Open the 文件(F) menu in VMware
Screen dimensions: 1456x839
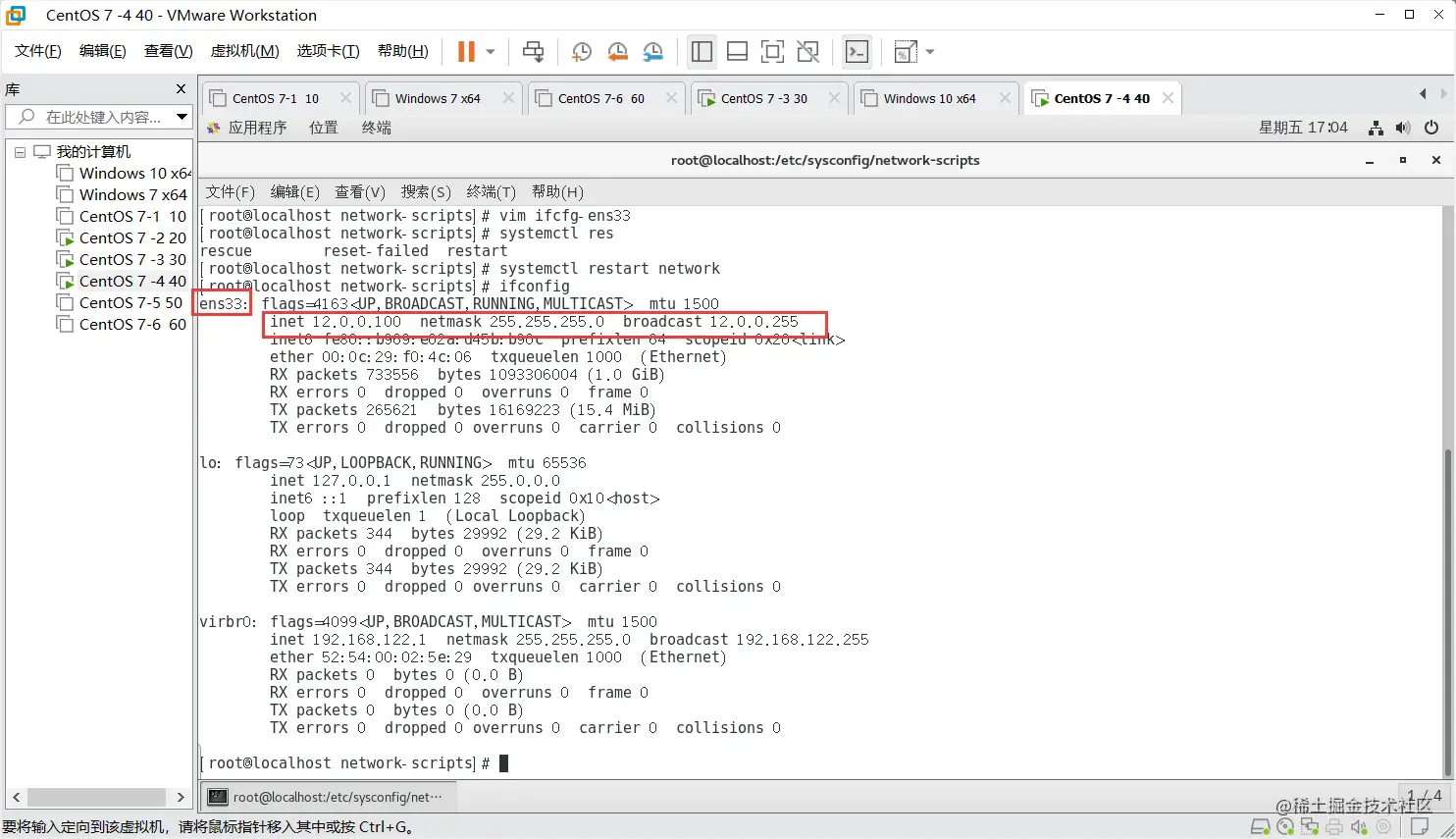[38, 51]
